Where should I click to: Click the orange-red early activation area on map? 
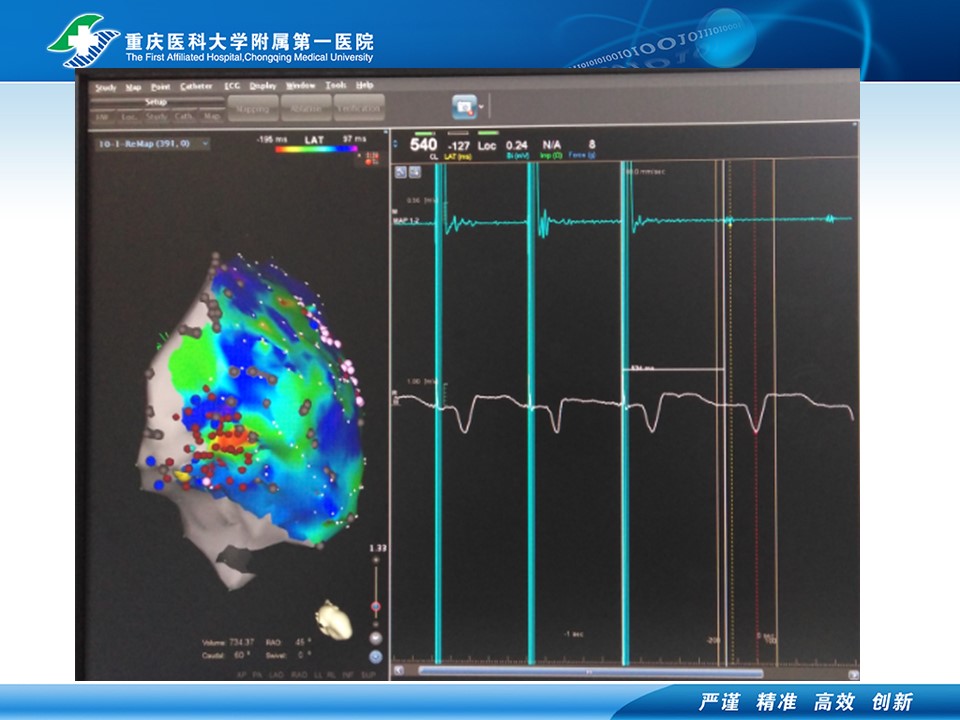point(231,440)
